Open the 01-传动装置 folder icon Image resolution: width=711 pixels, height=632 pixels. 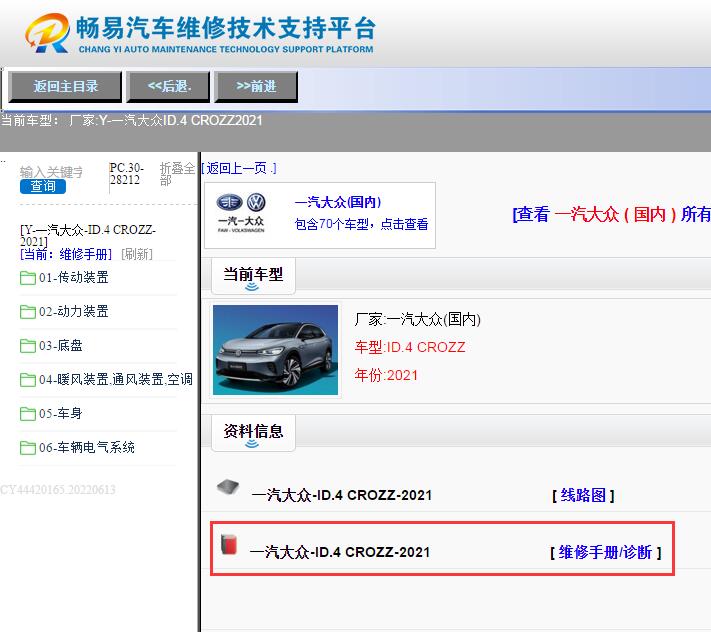tap(28, 278)
